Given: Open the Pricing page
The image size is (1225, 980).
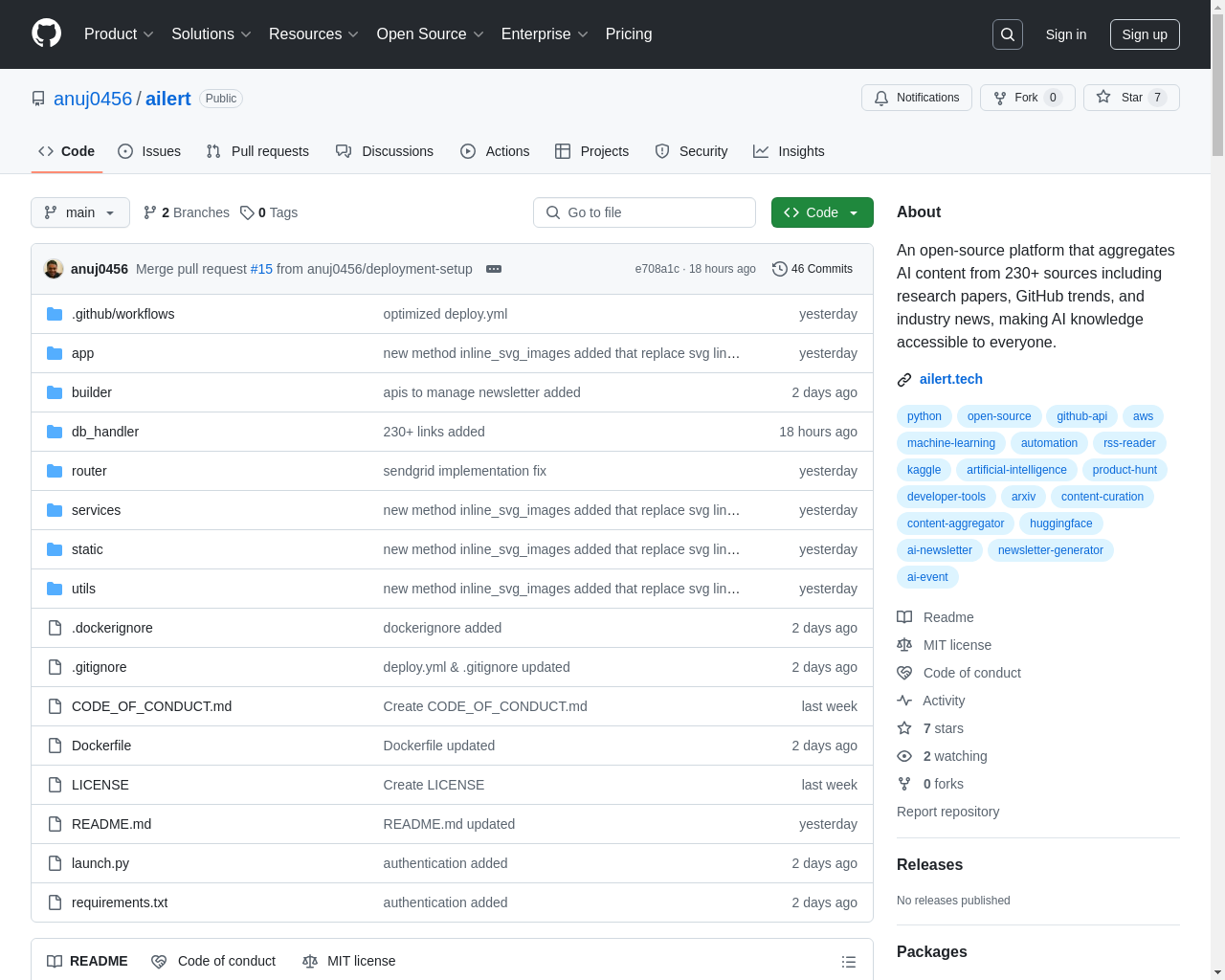Looking at the screenshot, I should (x=629, y=34).
